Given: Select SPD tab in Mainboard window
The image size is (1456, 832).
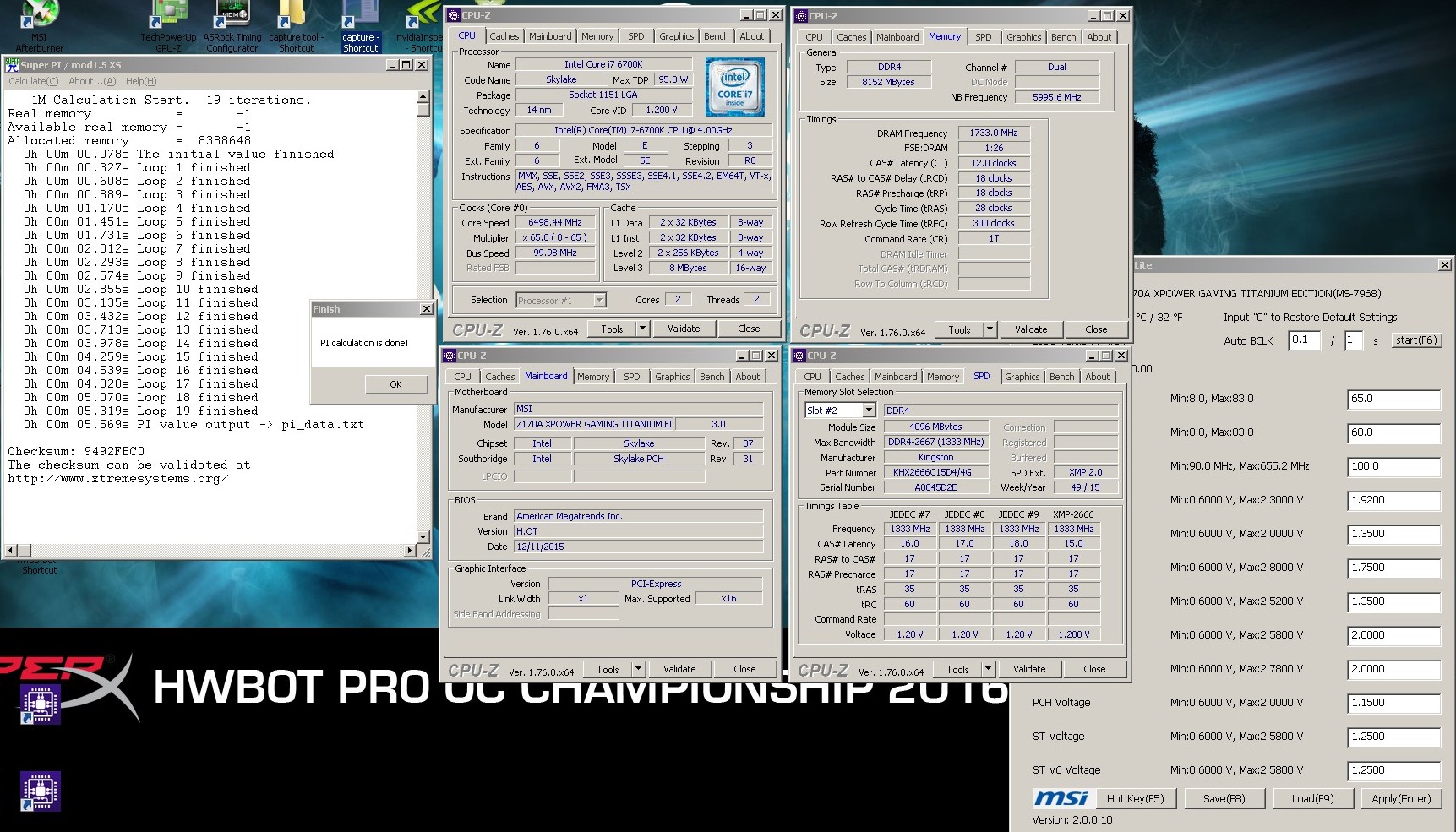Looking at the screenshot, I should tap(632, 377).
